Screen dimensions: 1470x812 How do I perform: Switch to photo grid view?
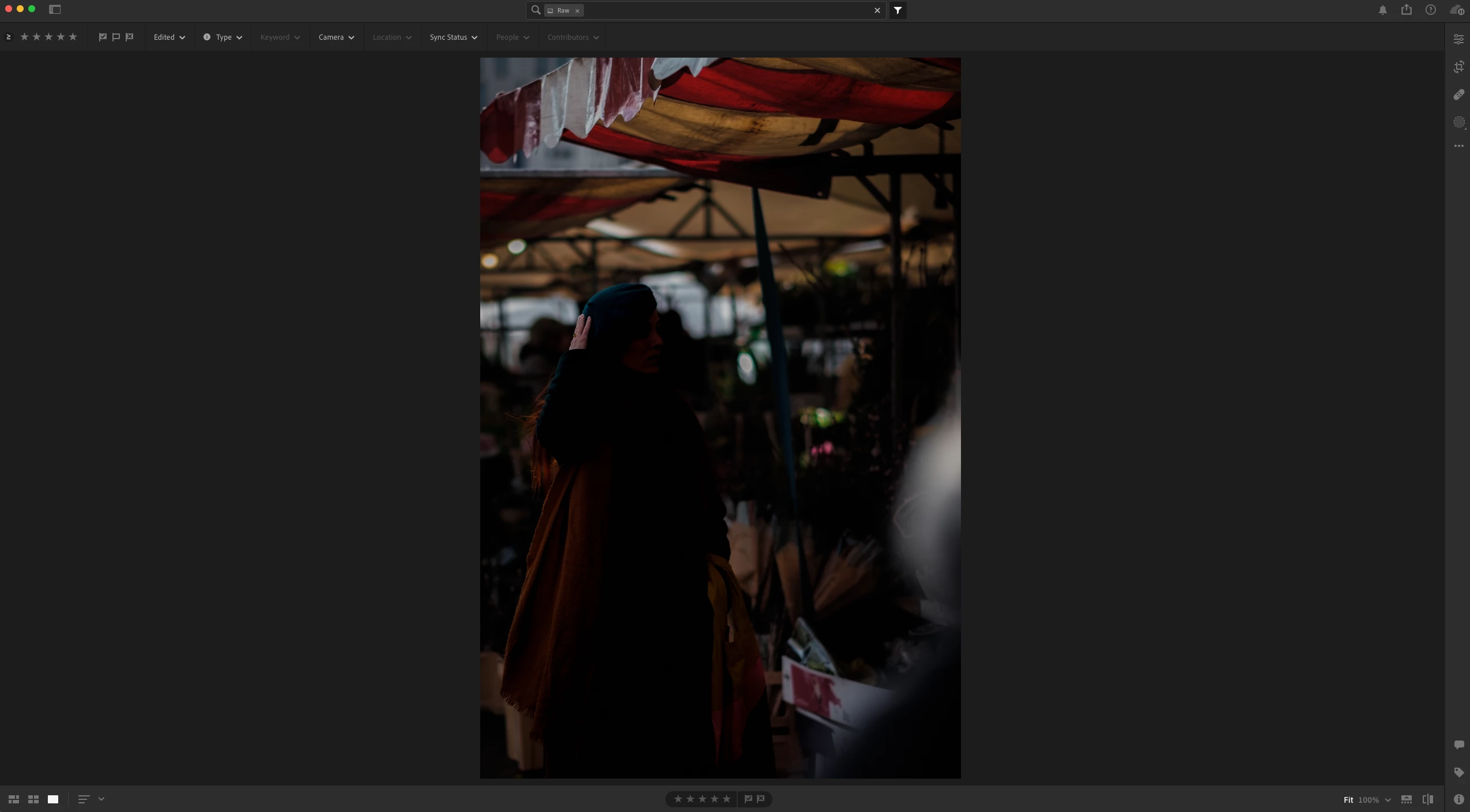pos(14,799)
